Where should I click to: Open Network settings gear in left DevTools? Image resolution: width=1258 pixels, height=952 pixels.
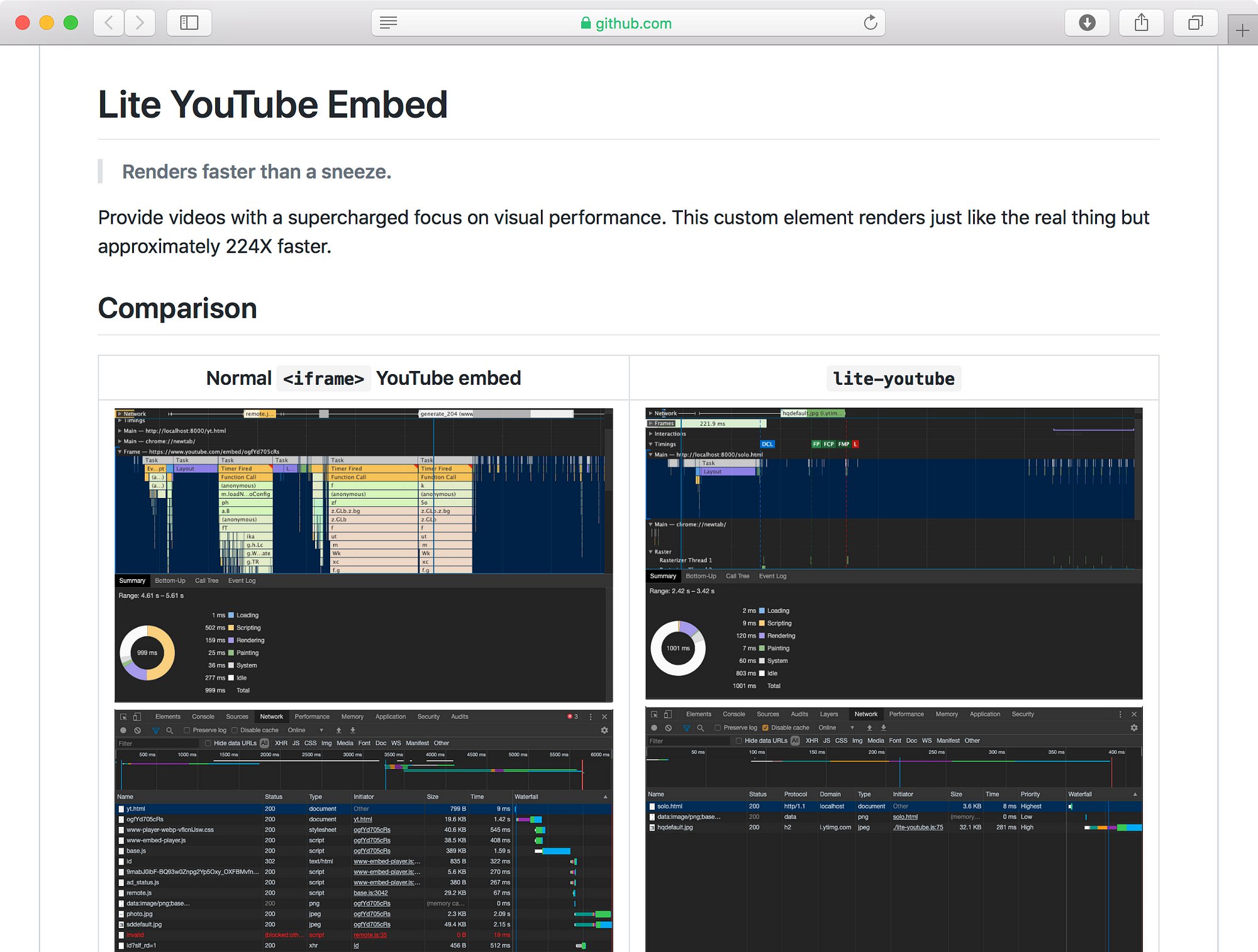[x=604, y=730]
